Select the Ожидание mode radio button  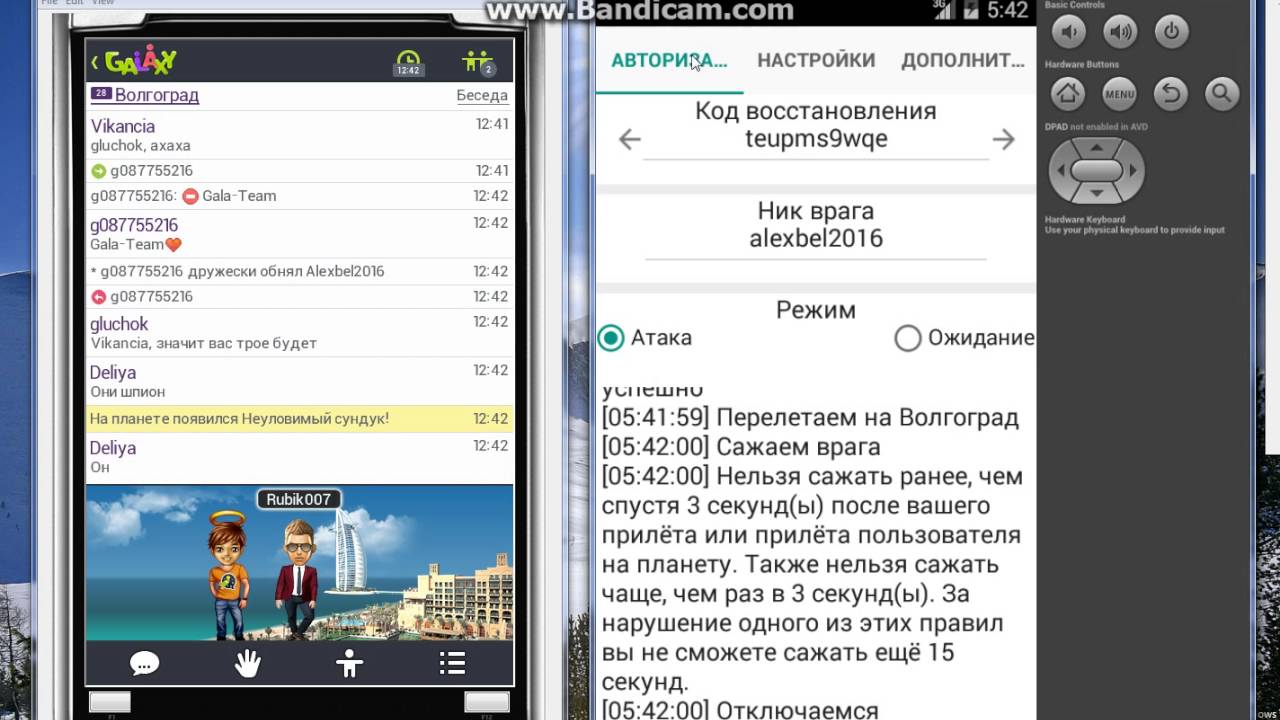click(x=907, y=338)
